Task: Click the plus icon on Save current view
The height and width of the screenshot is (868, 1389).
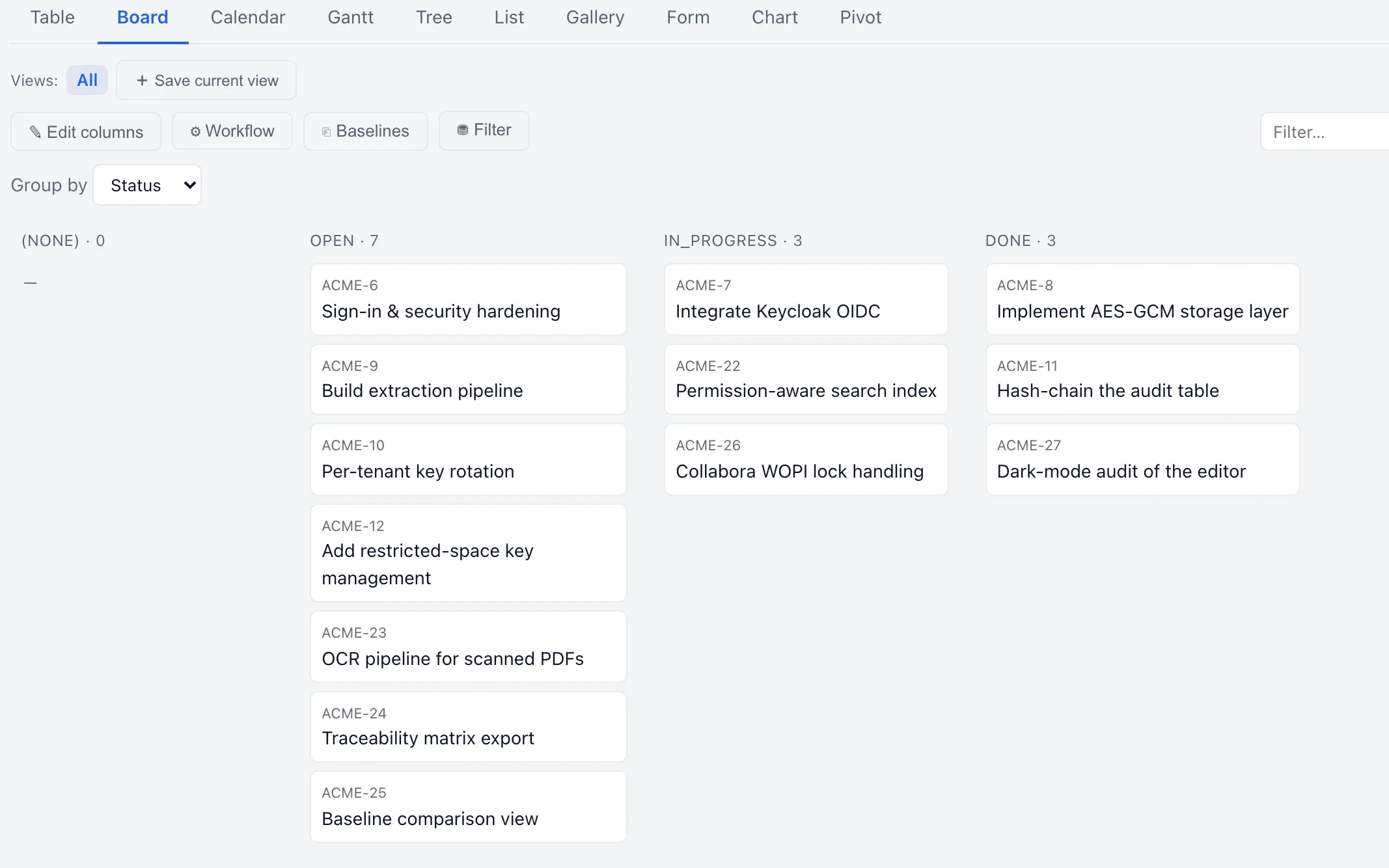Action: [x=142, y=80]
